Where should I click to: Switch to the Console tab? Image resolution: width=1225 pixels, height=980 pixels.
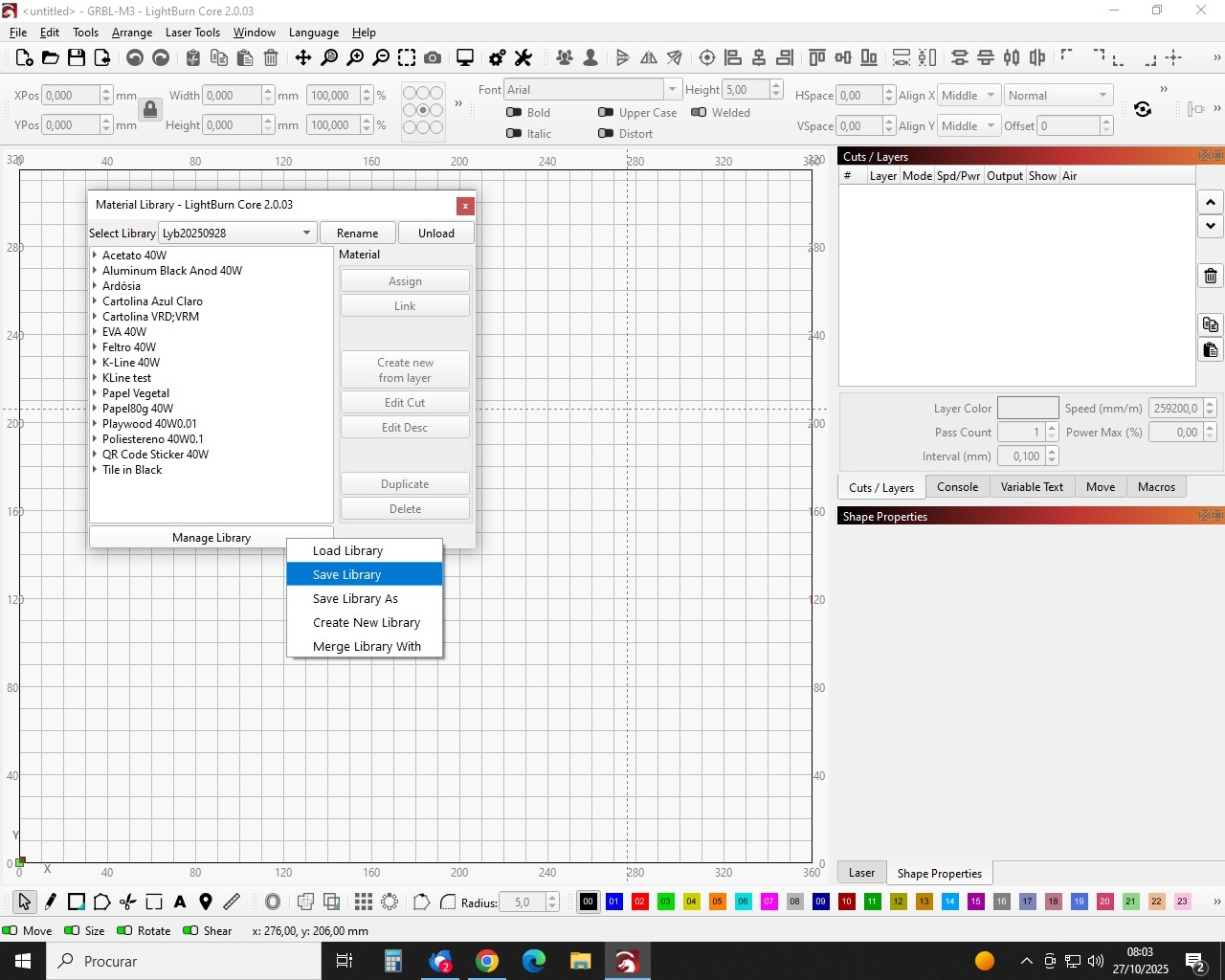[957, 487]
